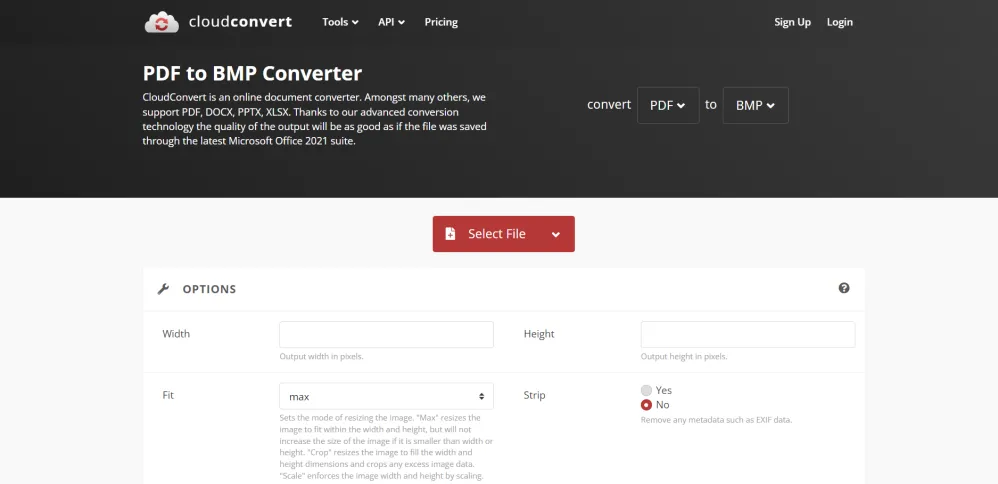
Task: Click the Strip label
Action: point(535,395)
